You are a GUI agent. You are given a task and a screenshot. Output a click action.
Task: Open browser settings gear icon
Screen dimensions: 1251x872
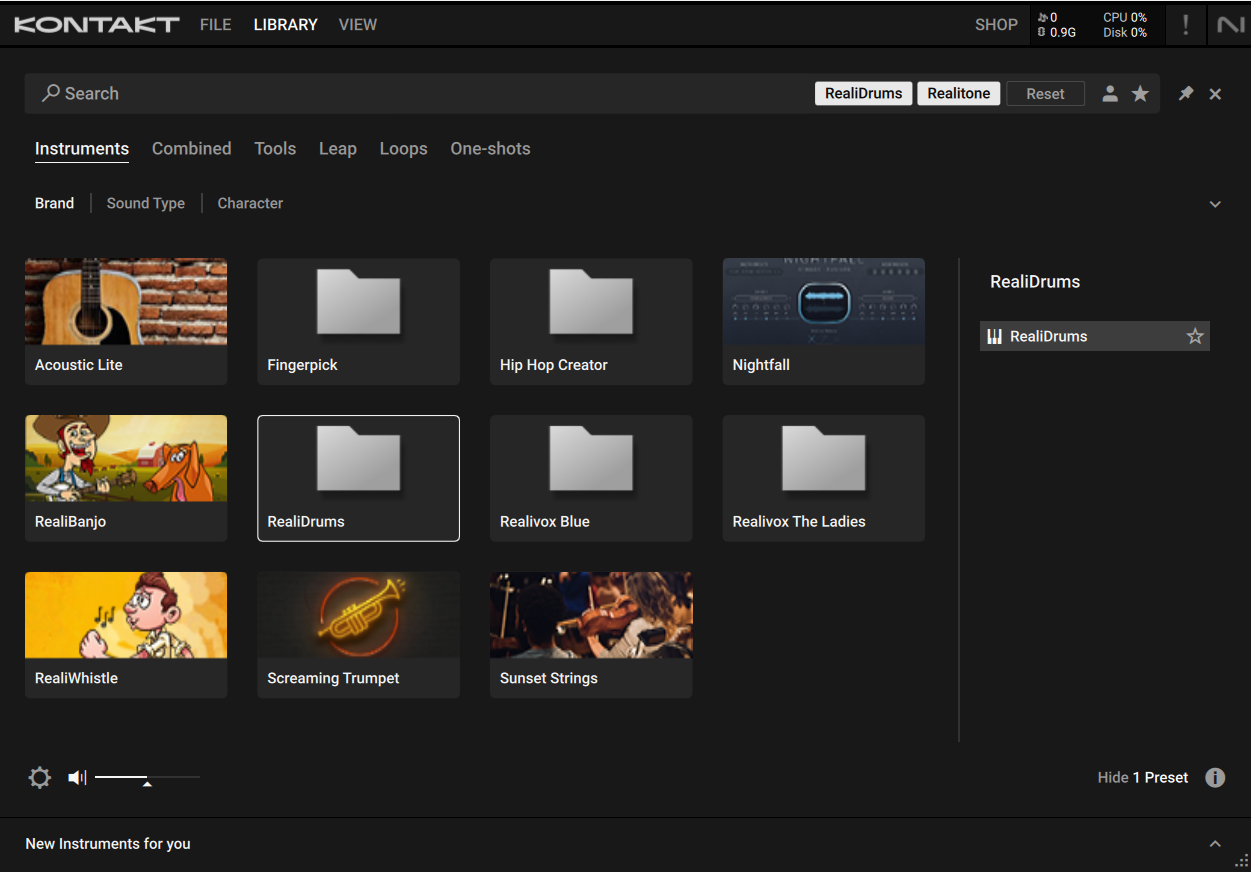click(x=40, y=777)
